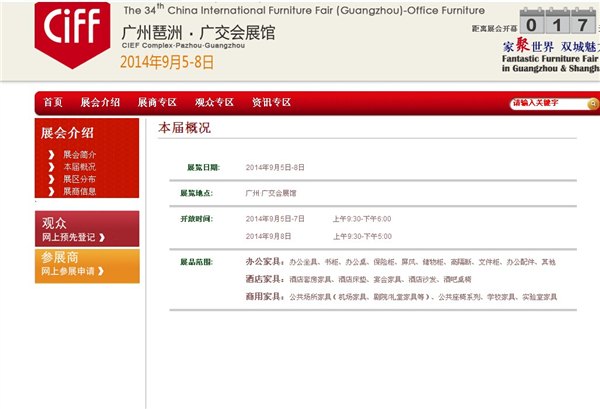Click the 酒店家具 category heading
This screenshot has width=600, height=409.
point(264,279)
